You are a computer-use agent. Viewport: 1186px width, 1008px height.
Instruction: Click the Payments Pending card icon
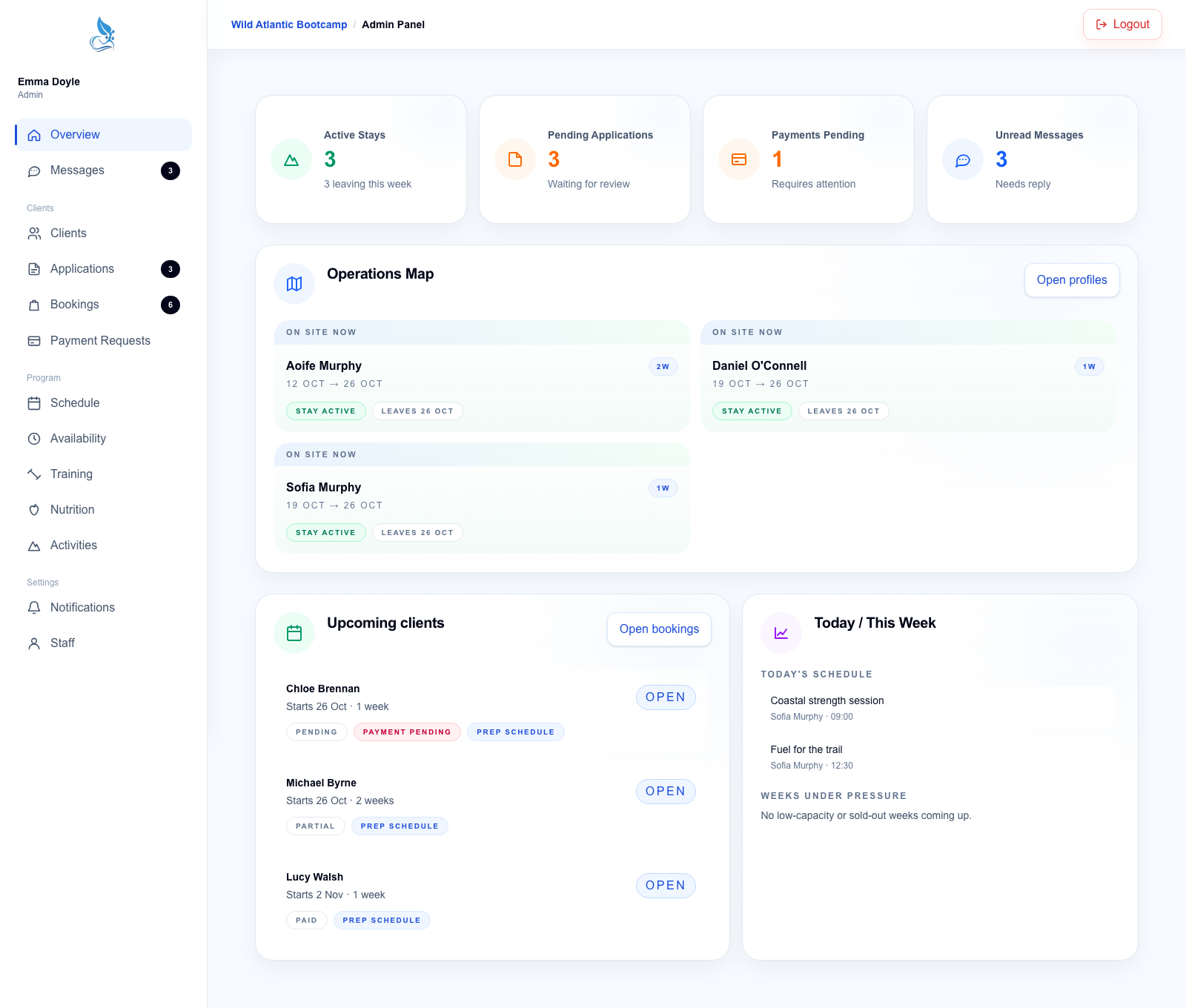tap(739, 159)
